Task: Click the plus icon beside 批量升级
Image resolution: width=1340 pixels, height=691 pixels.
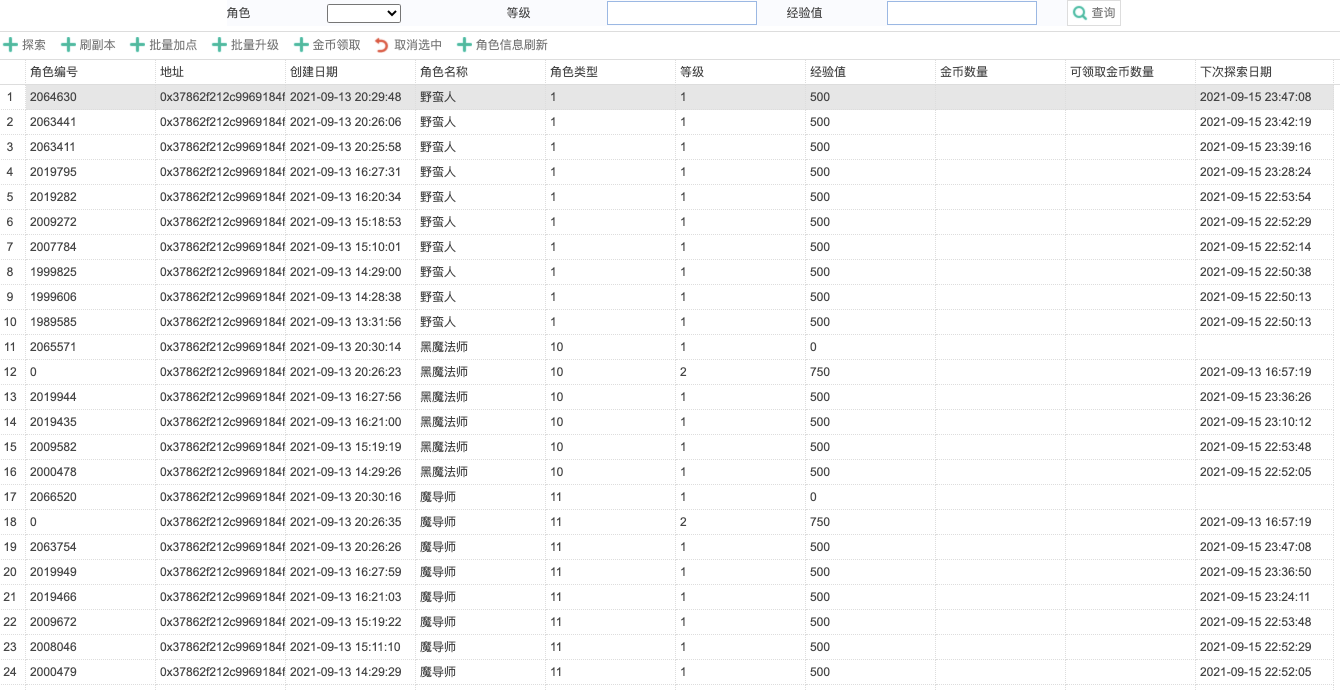Action: click(x=219, y=45)
